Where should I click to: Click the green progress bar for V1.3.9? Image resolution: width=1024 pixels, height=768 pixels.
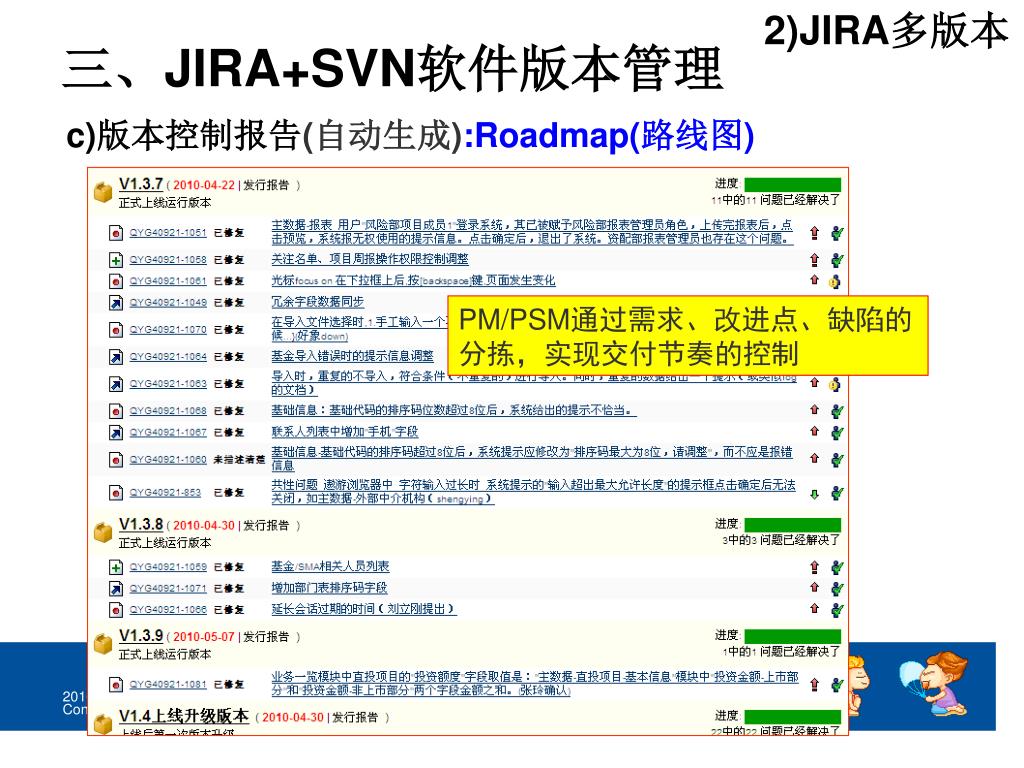[792, 635]
